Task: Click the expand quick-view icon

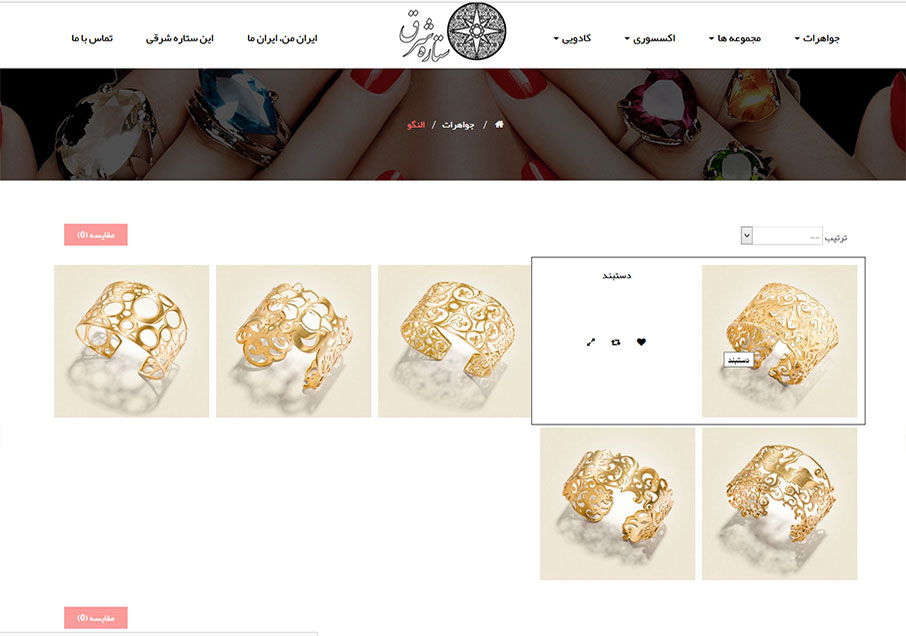Action: click(x=591, y=343)
